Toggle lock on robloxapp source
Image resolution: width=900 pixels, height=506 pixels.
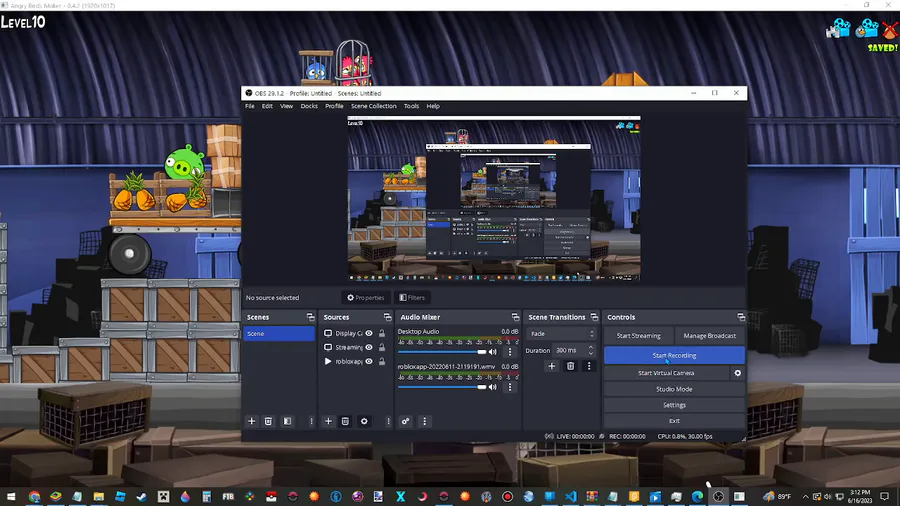click(382, 361)
